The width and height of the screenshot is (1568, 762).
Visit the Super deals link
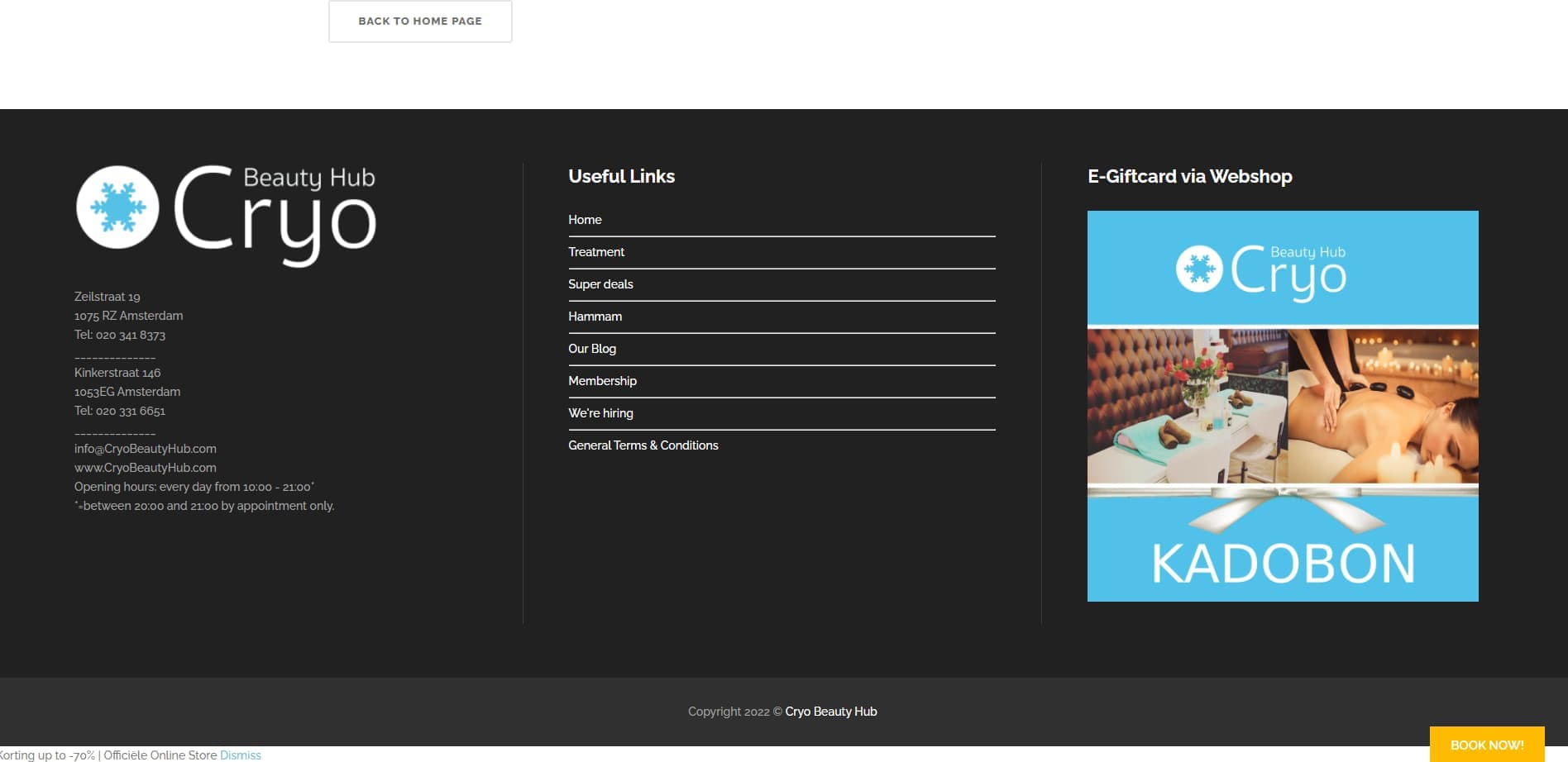tap(600, 284)
